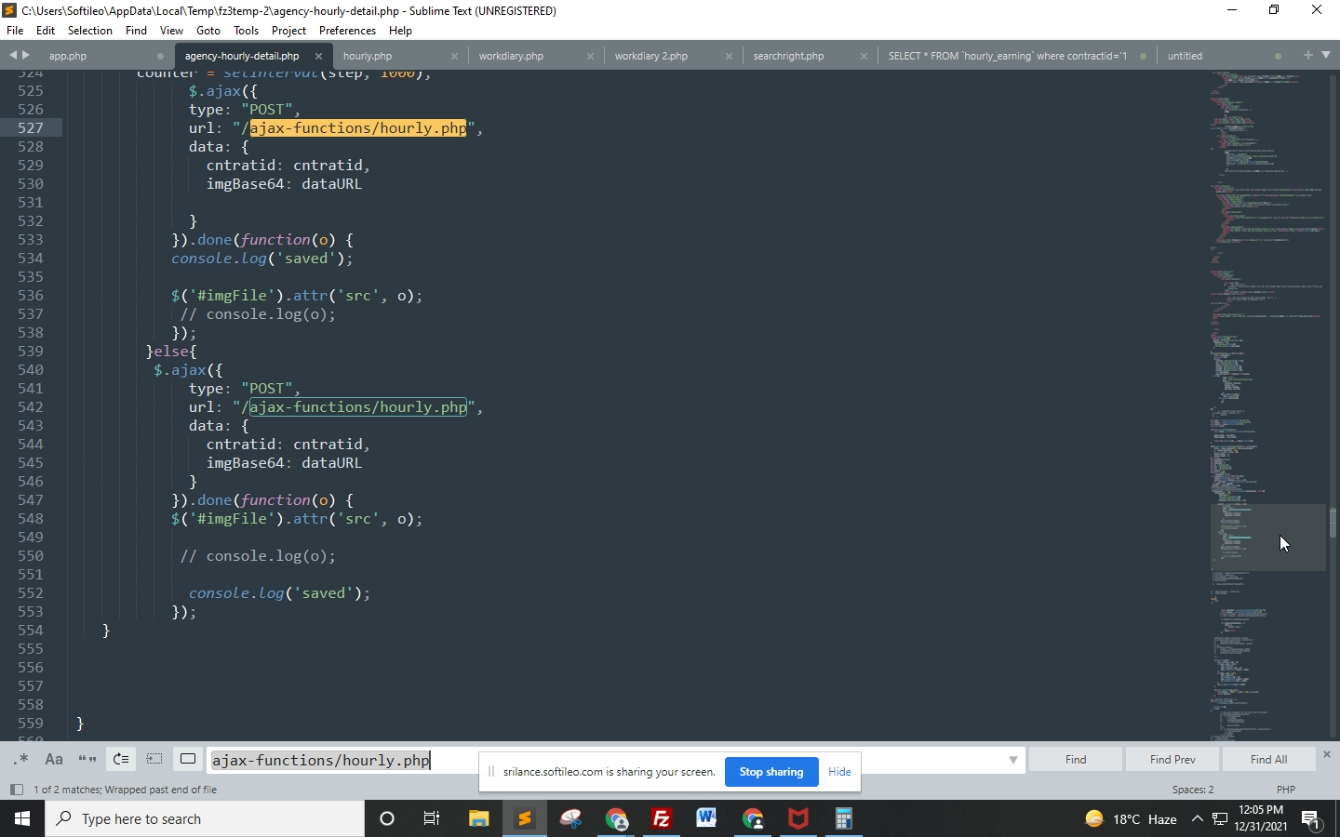Toggle whole word matching option

click(87, 759)
